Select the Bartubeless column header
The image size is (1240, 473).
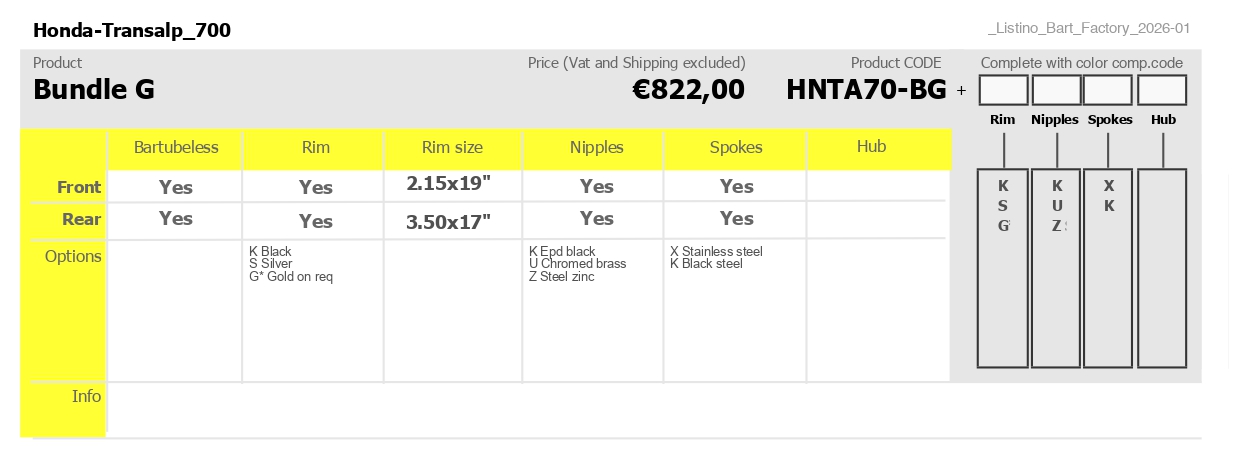[176, 147]
